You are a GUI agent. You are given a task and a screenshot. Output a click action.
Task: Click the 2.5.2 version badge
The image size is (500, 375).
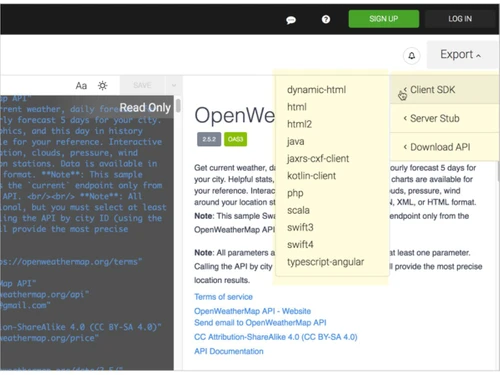(209, 139)
